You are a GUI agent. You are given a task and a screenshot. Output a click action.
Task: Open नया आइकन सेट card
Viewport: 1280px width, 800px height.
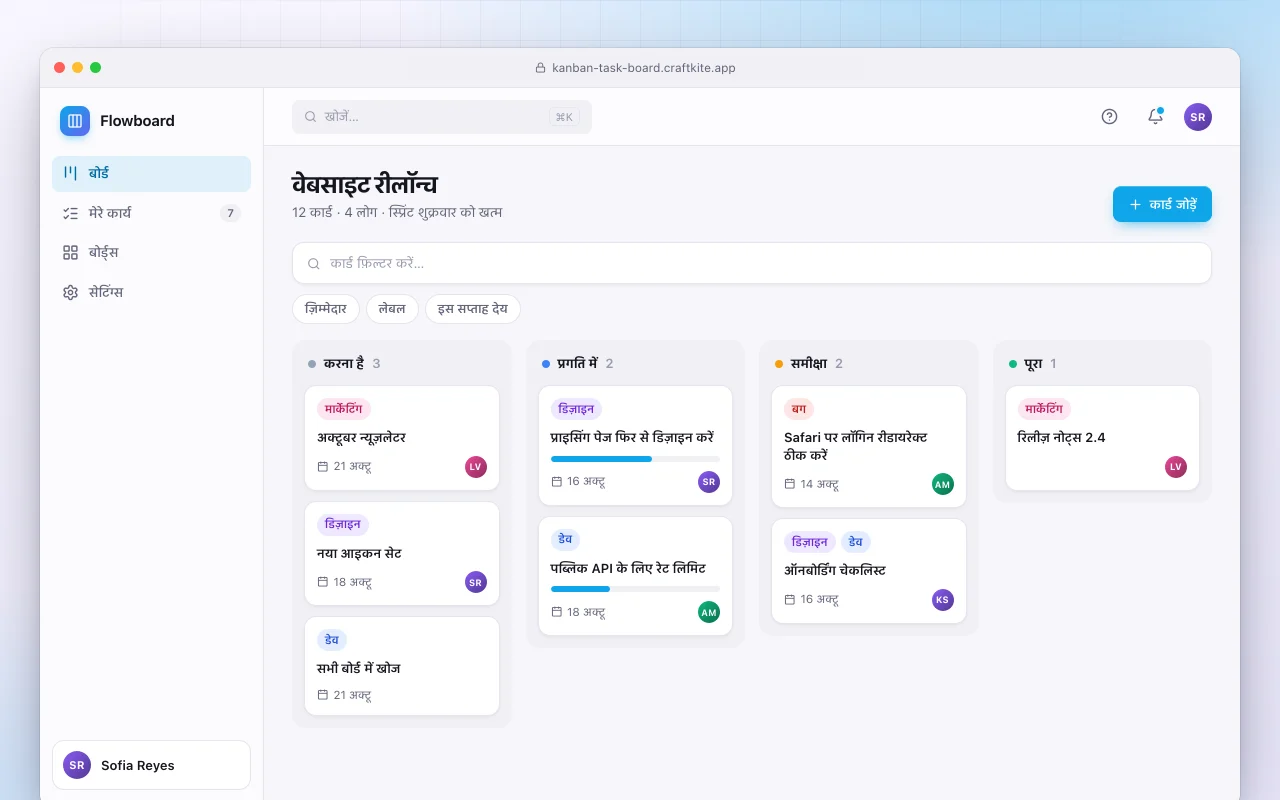coord(402,554)
